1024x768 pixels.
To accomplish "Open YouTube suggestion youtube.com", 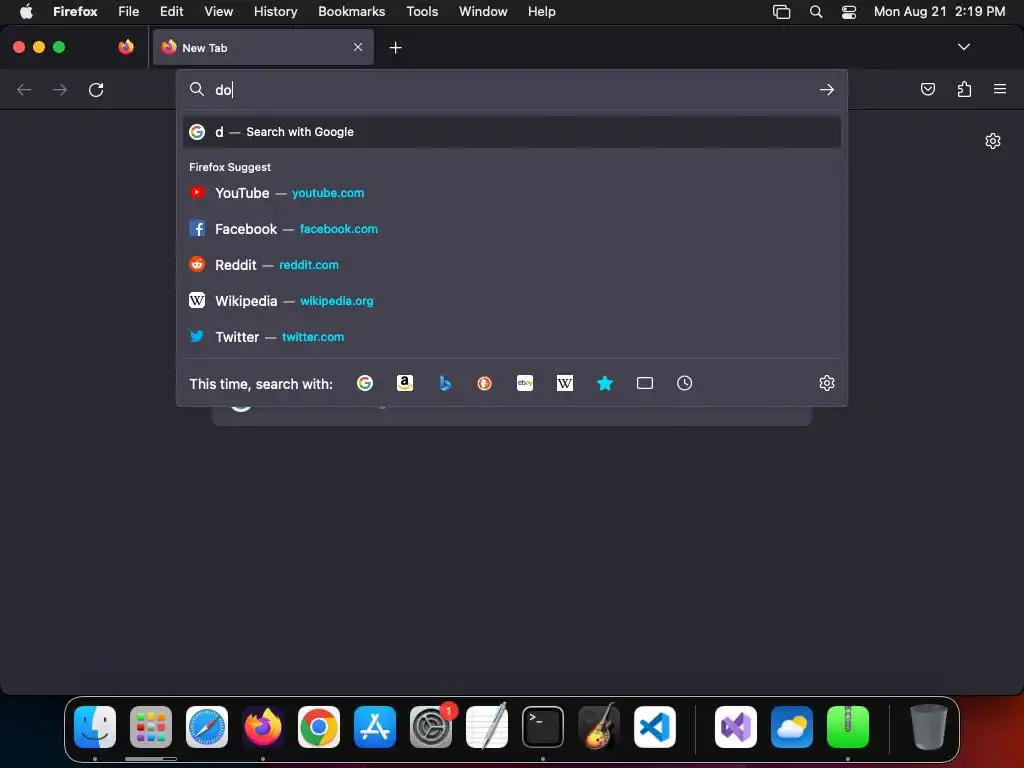I will [x=512, y=193].
